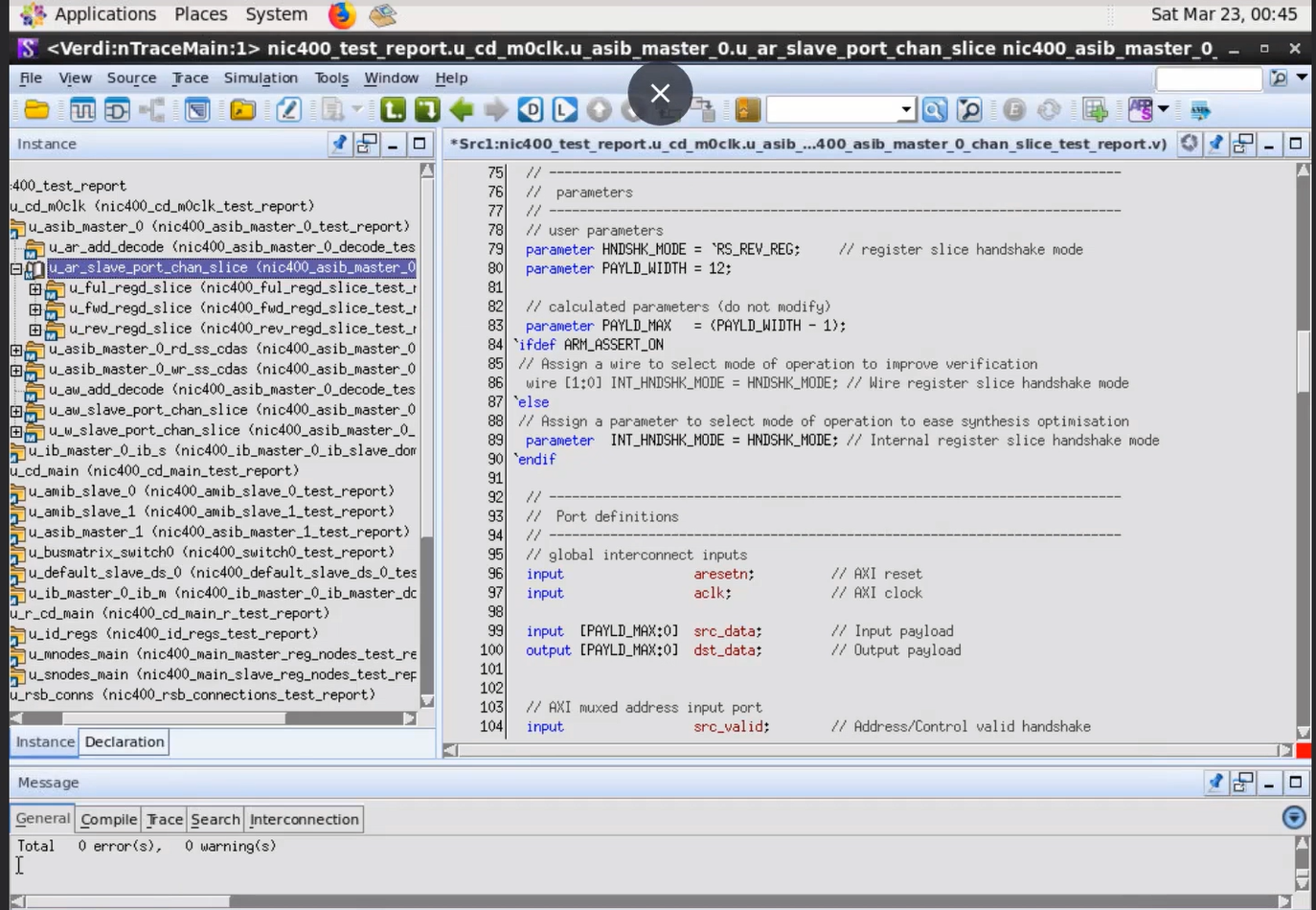Open the File menu
Viewport: 1316px width, 910px height.
[x=31, y=78]
